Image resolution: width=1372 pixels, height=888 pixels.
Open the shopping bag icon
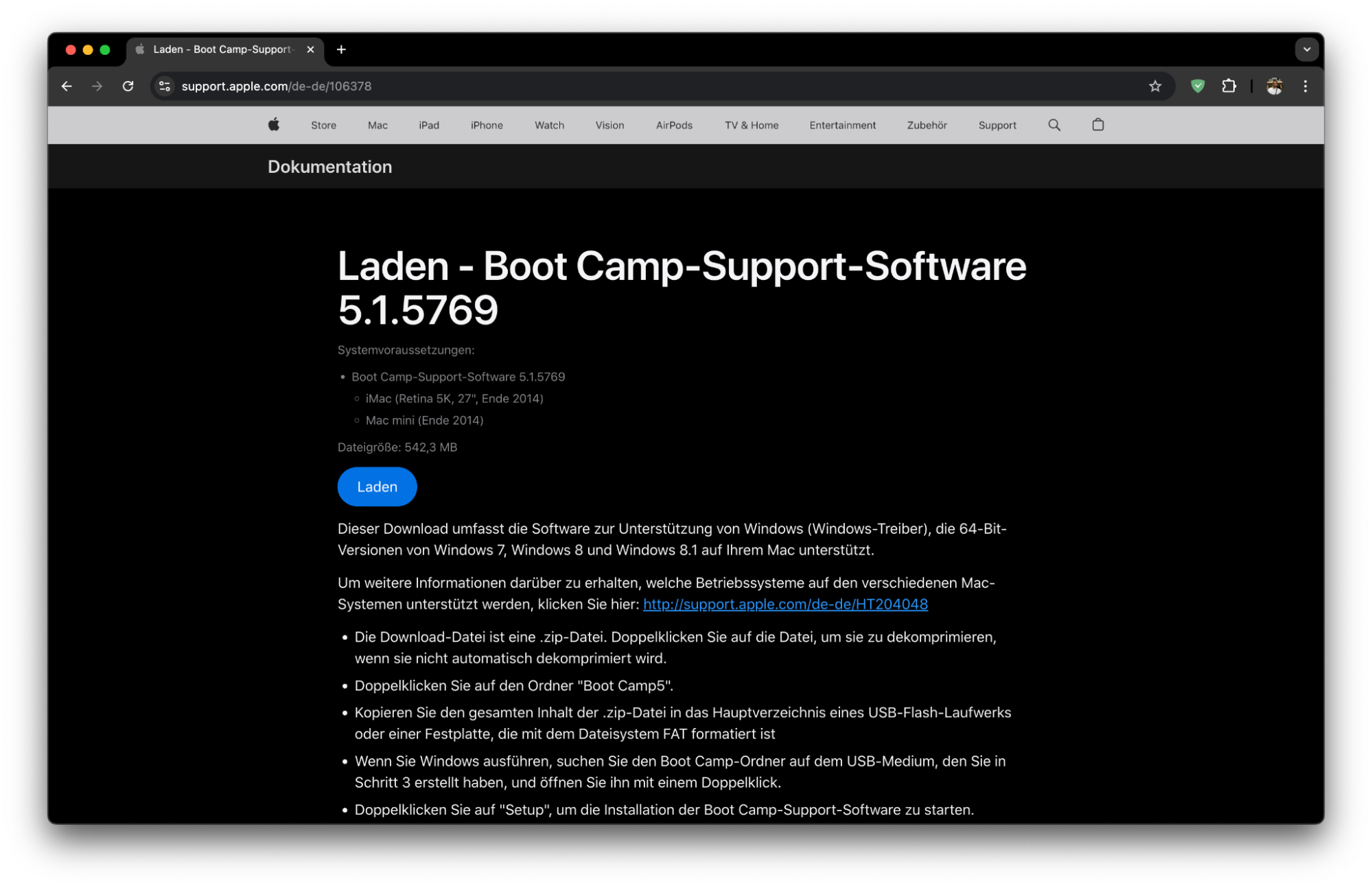[x=1097, y=125]
